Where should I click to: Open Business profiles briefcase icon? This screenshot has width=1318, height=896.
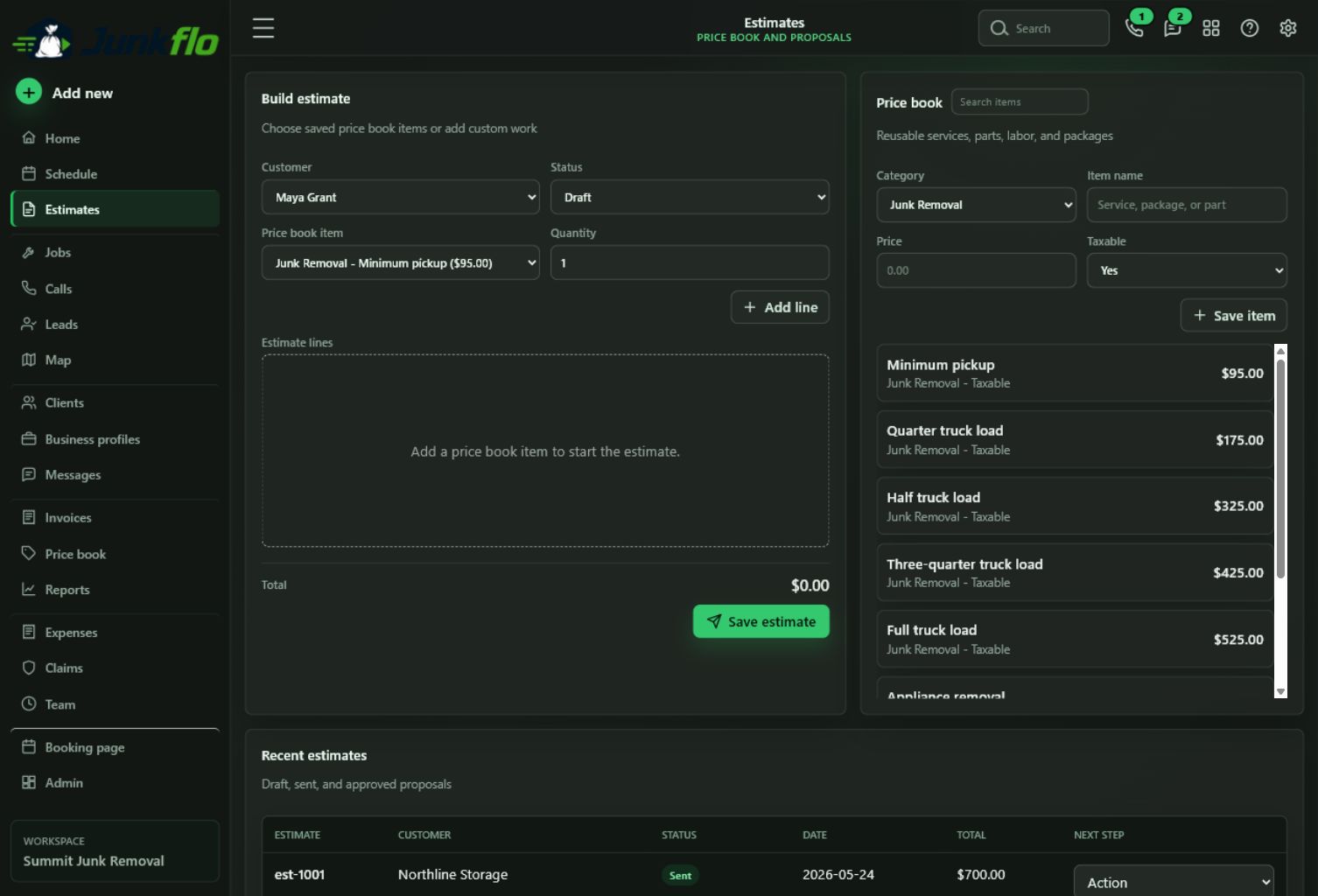[29, 438]
